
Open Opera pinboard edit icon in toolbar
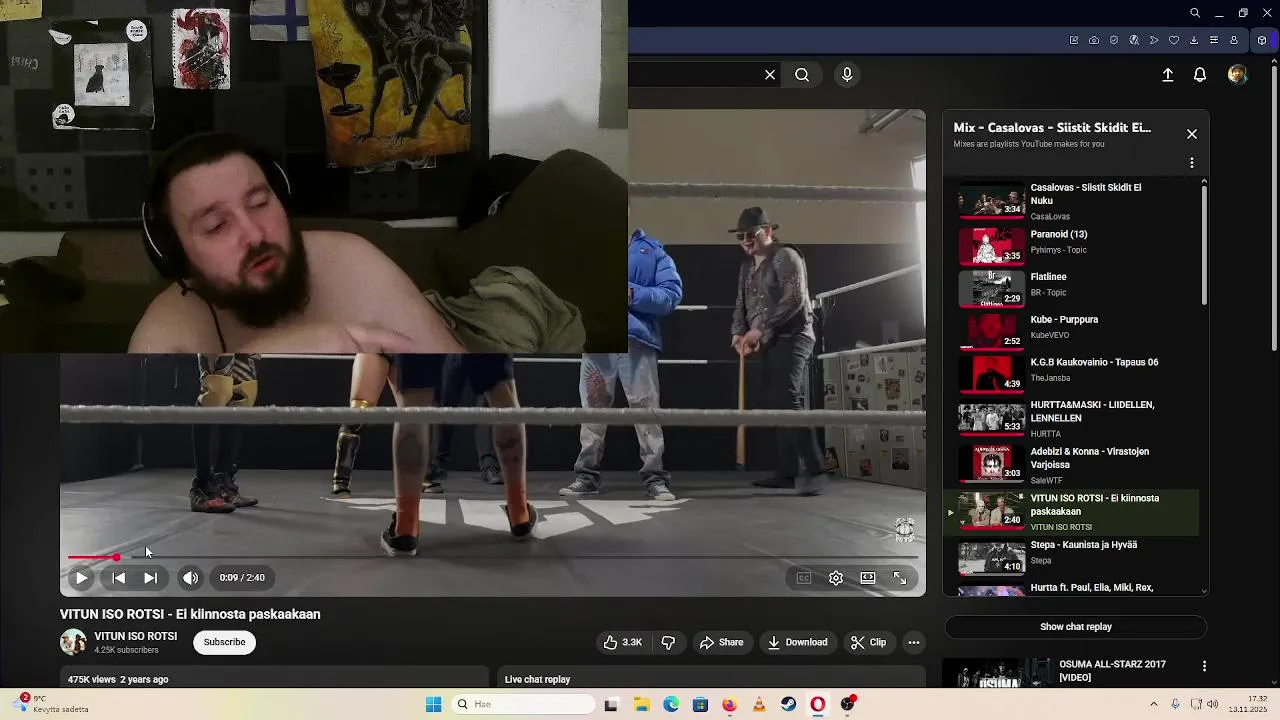pyautogui.click(x=1074, y=41)
